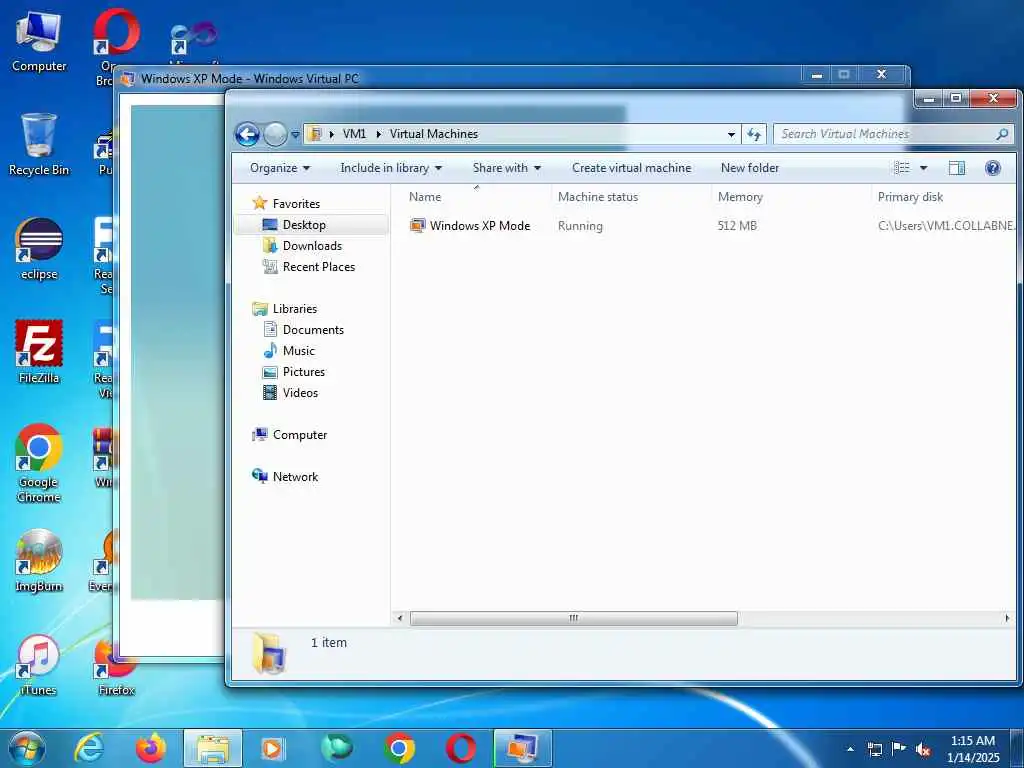
Task: Expand the VM1 breadcrumb arrow
Action: (x=378, y=134)
